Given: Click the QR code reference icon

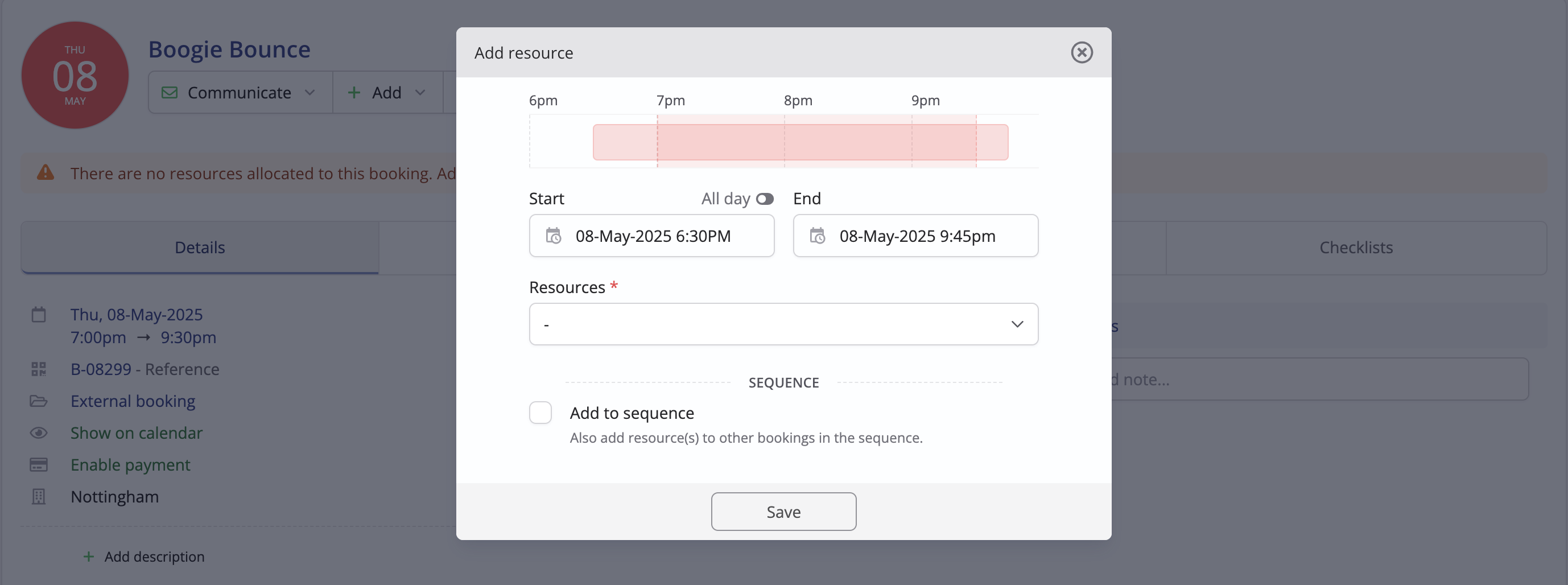Looking at the screenshot, I should click(38, 369).
